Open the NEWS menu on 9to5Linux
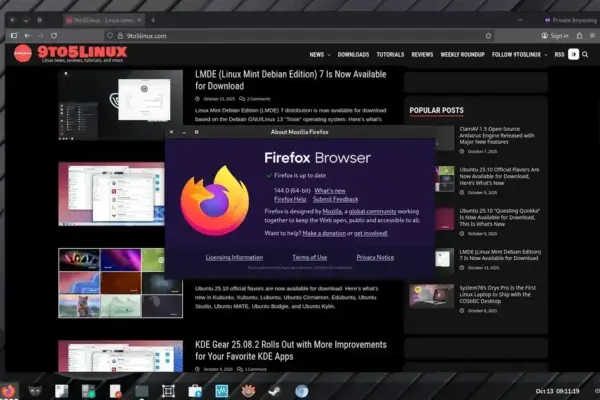Viewport: 600px width, 400px height. (x=317, y=55)
